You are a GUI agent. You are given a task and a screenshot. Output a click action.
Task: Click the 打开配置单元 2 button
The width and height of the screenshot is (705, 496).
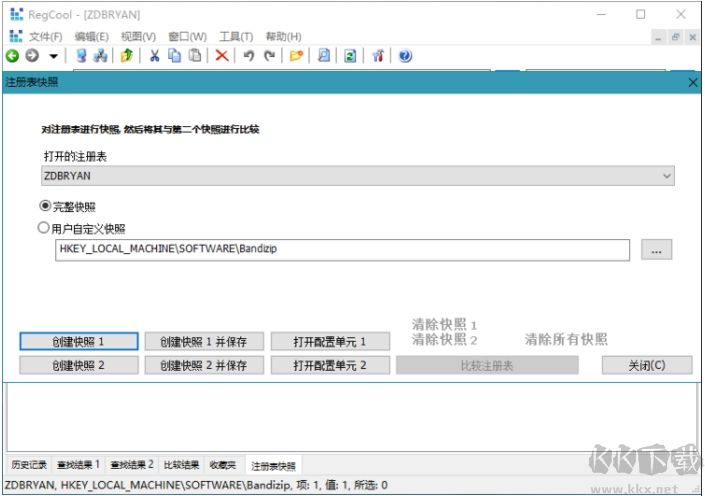pos(330,365)
